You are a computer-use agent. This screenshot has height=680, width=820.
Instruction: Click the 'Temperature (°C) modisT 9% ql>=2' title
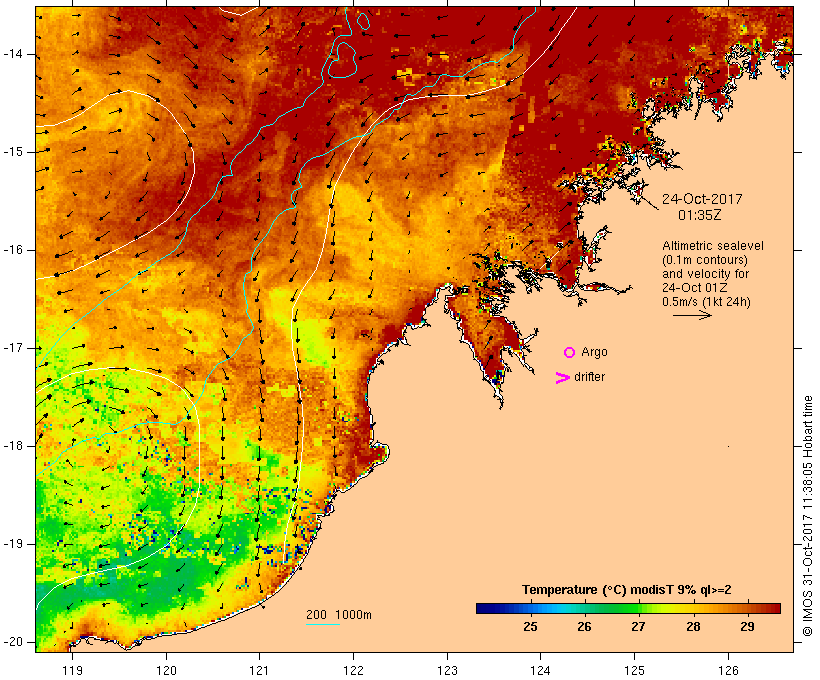pos(627,590)
